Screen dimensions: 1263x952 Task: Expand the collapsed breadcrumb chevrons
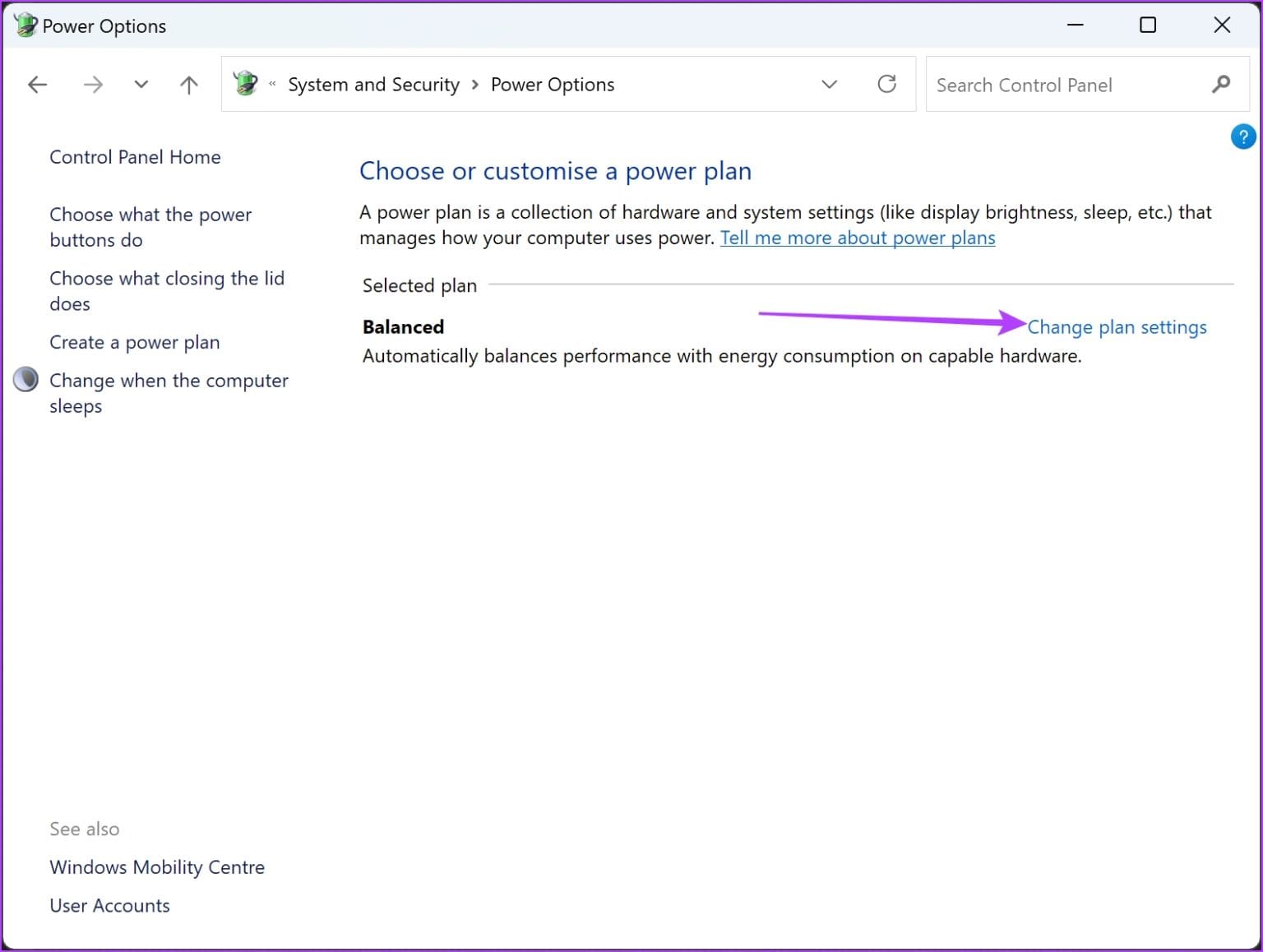tap(271, 84)
